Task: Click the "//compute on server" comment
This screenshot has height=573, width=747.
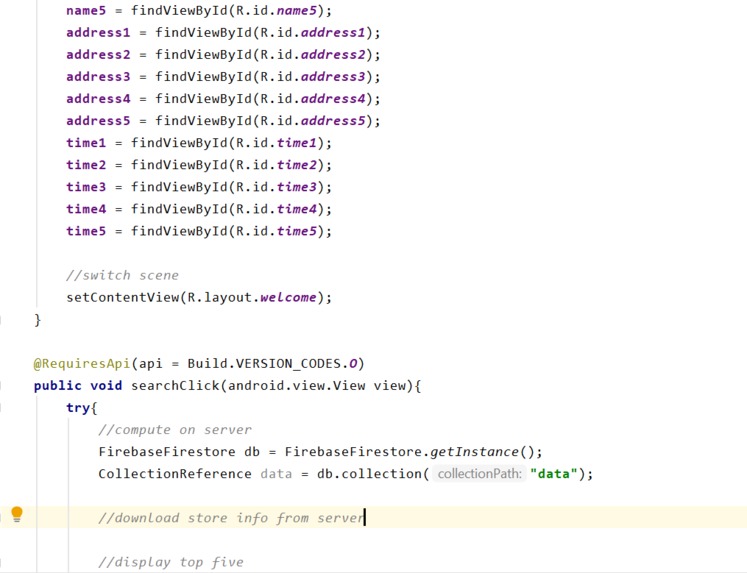Action: coord(175,430)
